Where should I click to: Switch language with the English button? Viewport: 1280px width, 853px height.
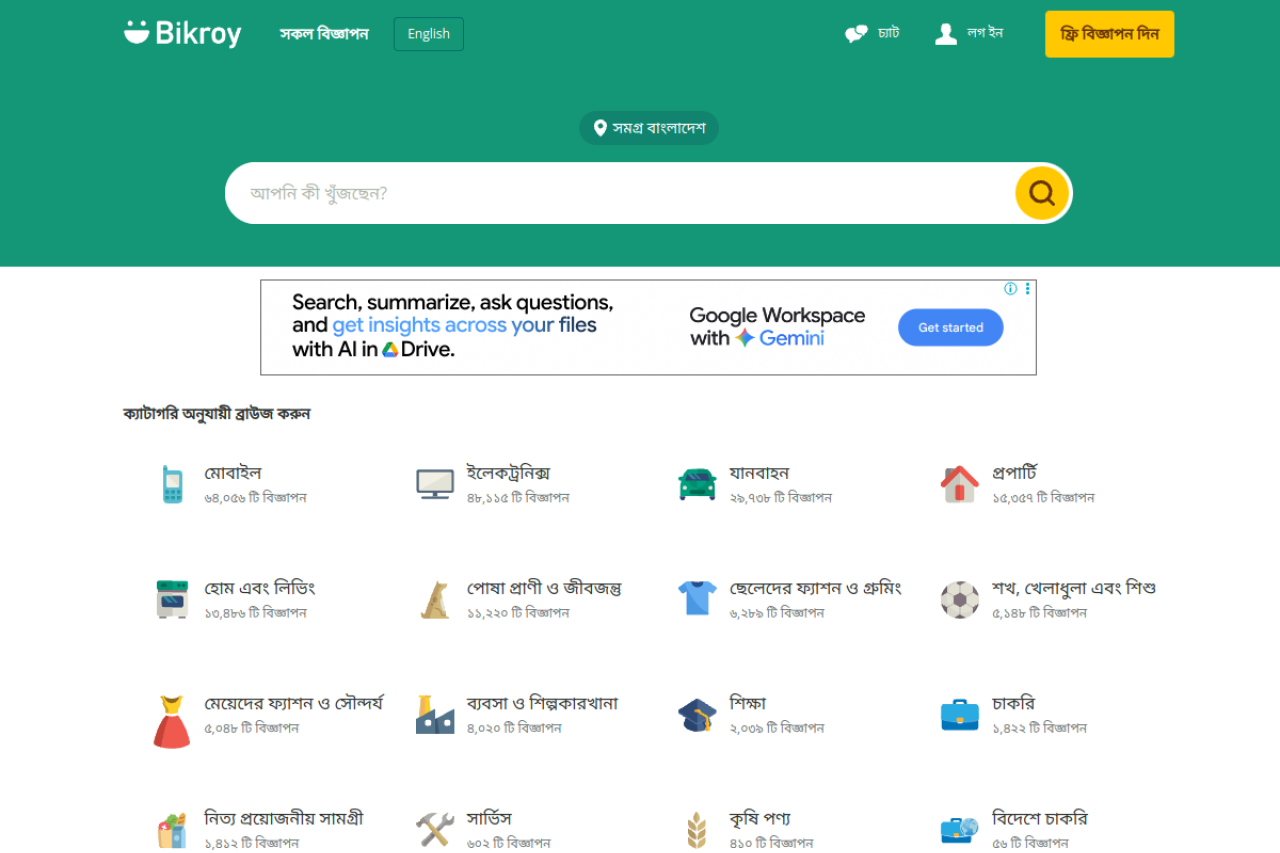coord(428,34)
